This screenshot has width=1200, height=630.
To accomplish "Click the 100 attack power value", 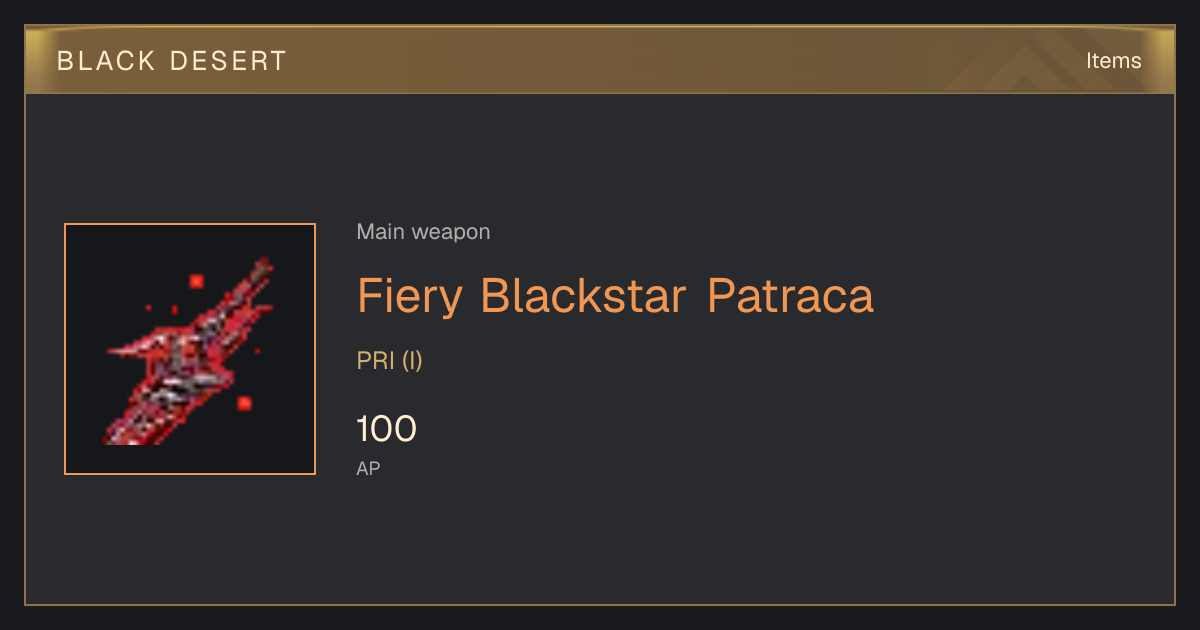I will coord(386,429).
